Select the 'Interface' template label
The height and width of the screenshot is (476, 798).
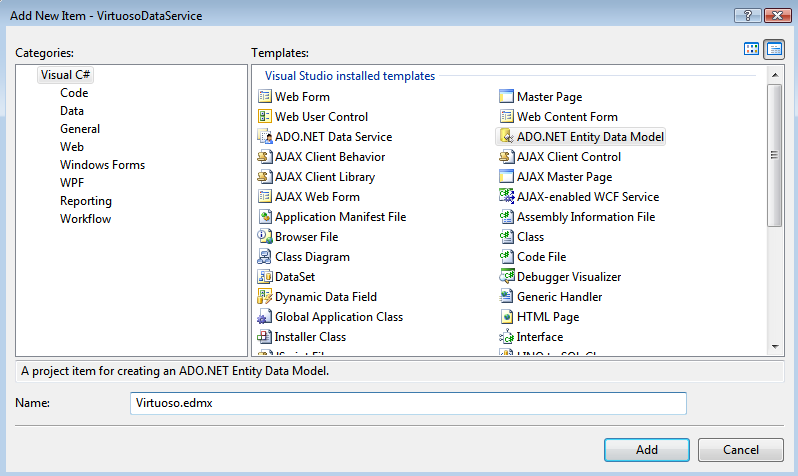point(539,337)
